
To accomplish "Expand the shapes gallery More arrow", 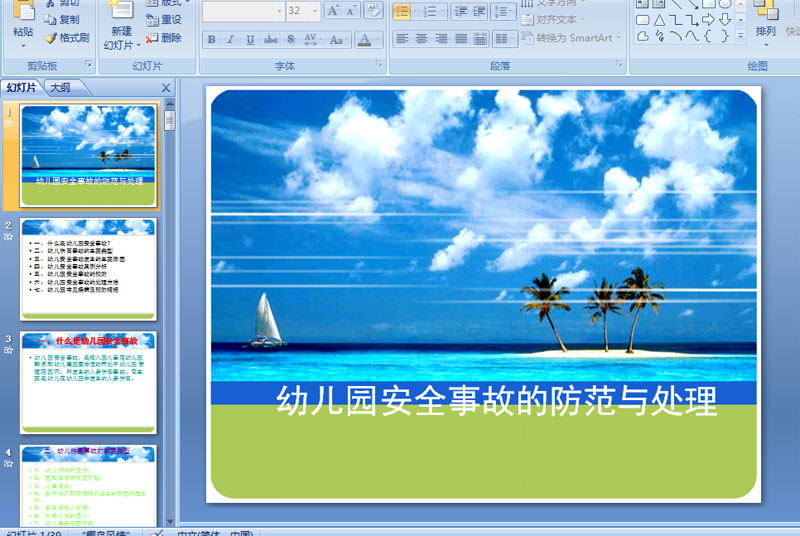I will click(x=741, y=35).
